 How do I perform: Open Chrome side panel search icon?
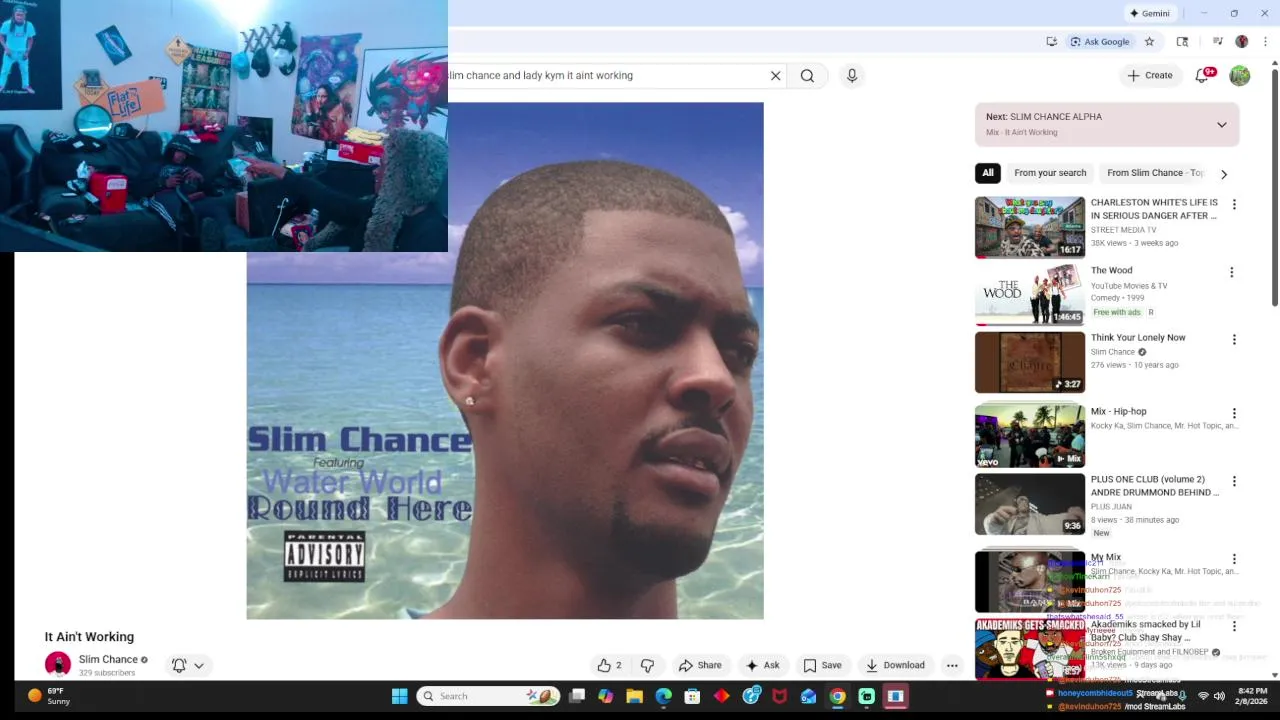click(x=1182, y=41)
